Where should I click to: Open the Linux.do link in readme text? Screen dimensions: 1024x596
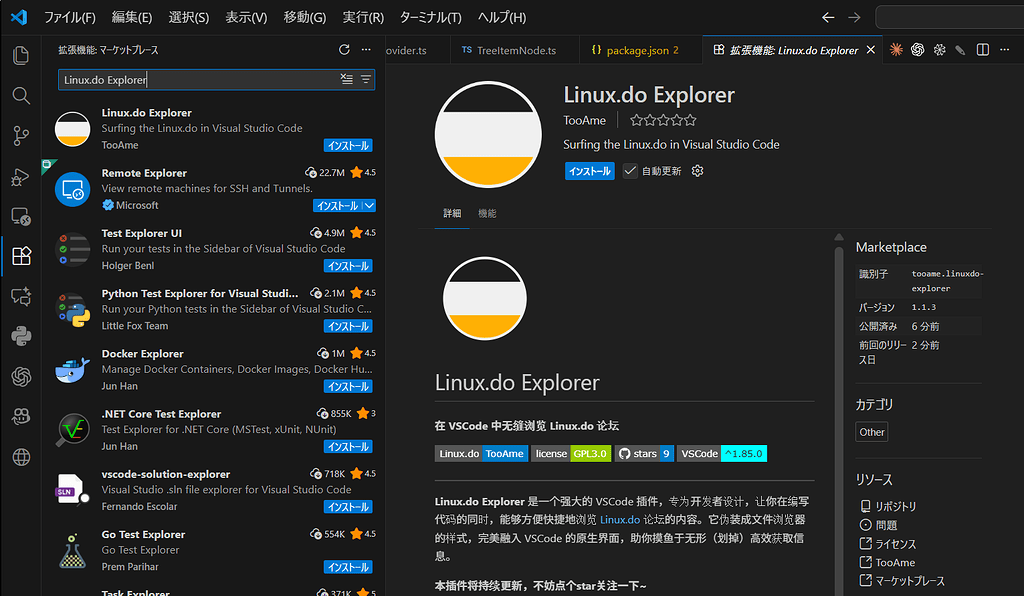620,520
